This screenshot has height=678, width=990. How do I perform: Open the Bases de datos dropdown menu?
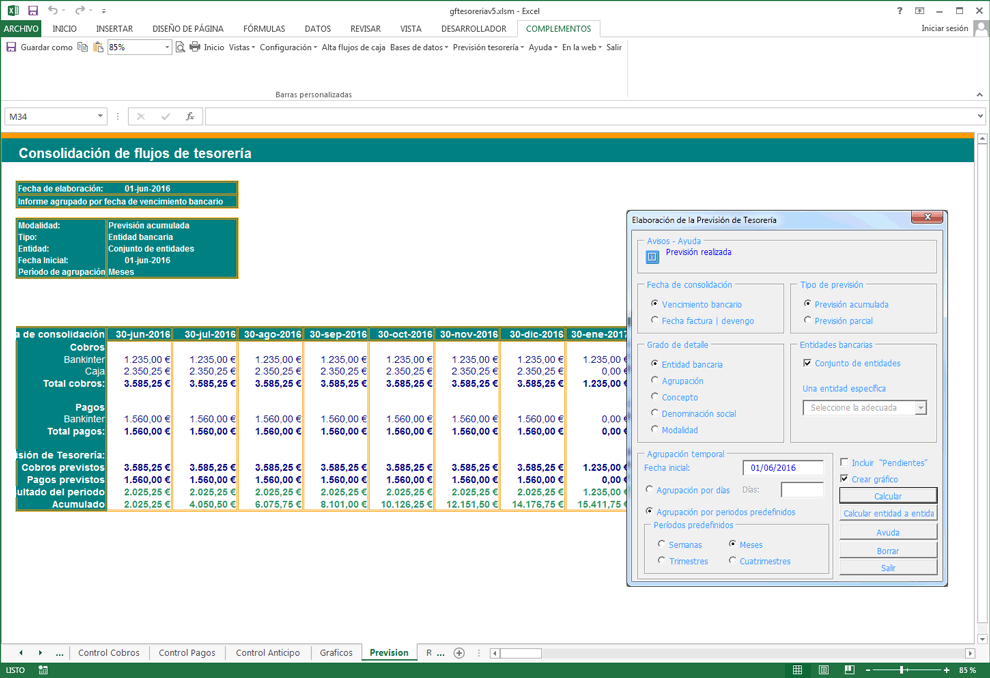pos(419,47)
